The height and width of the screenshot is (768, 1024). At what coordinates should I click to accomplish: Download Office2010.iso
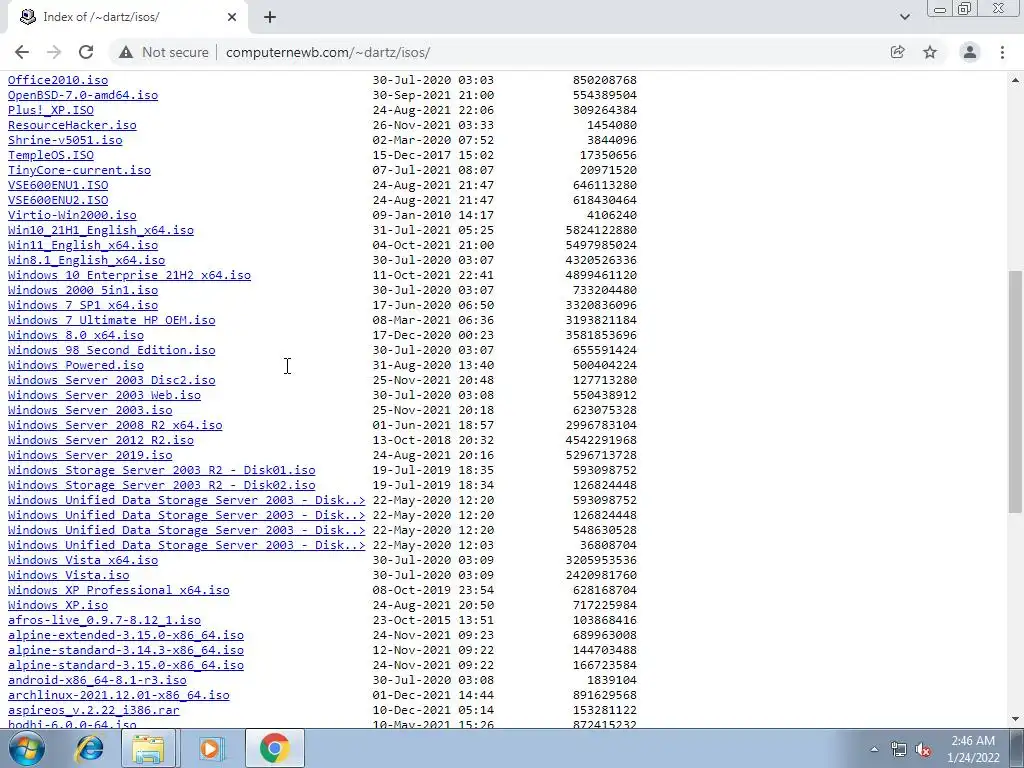[x=58, y=80]
